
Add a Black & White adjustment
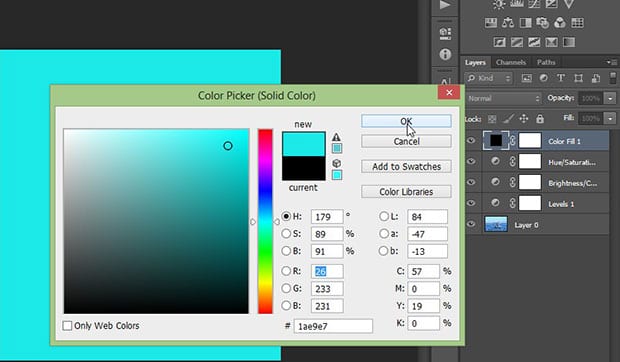tap(525, 23)
